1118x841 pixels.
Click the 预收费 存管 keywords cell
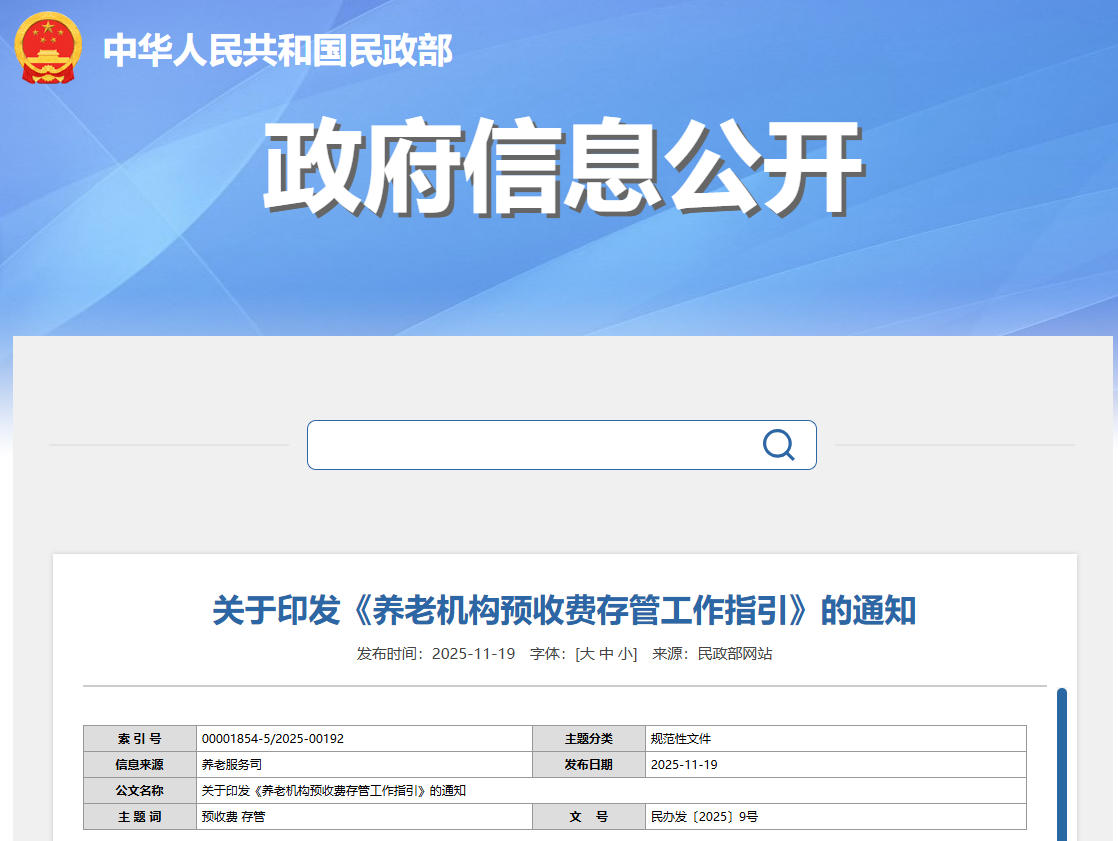pyautogui.click(x=233, y=817)
